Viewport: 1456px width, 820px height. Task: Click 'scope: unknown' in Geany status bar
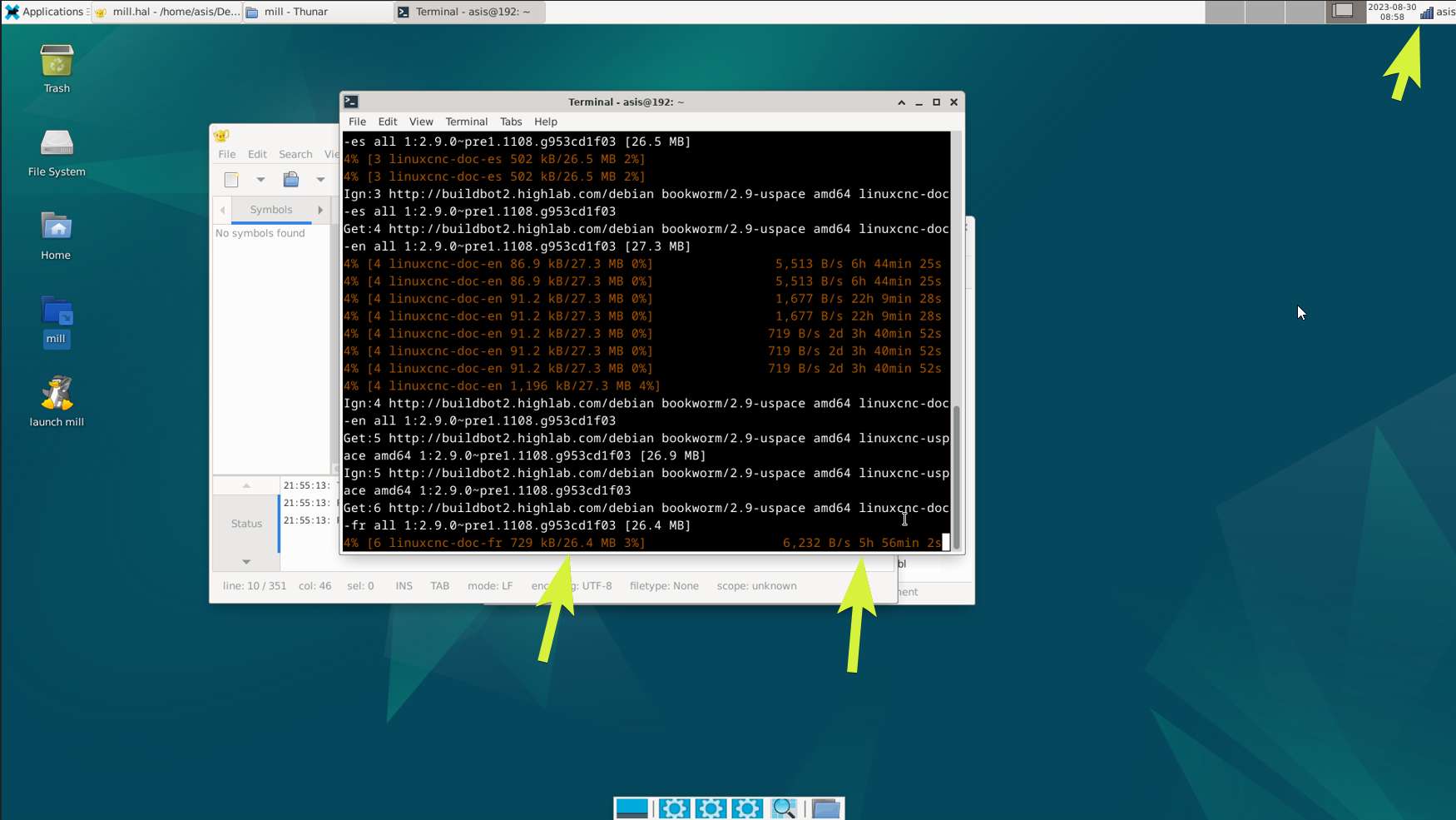pos(757,586)
